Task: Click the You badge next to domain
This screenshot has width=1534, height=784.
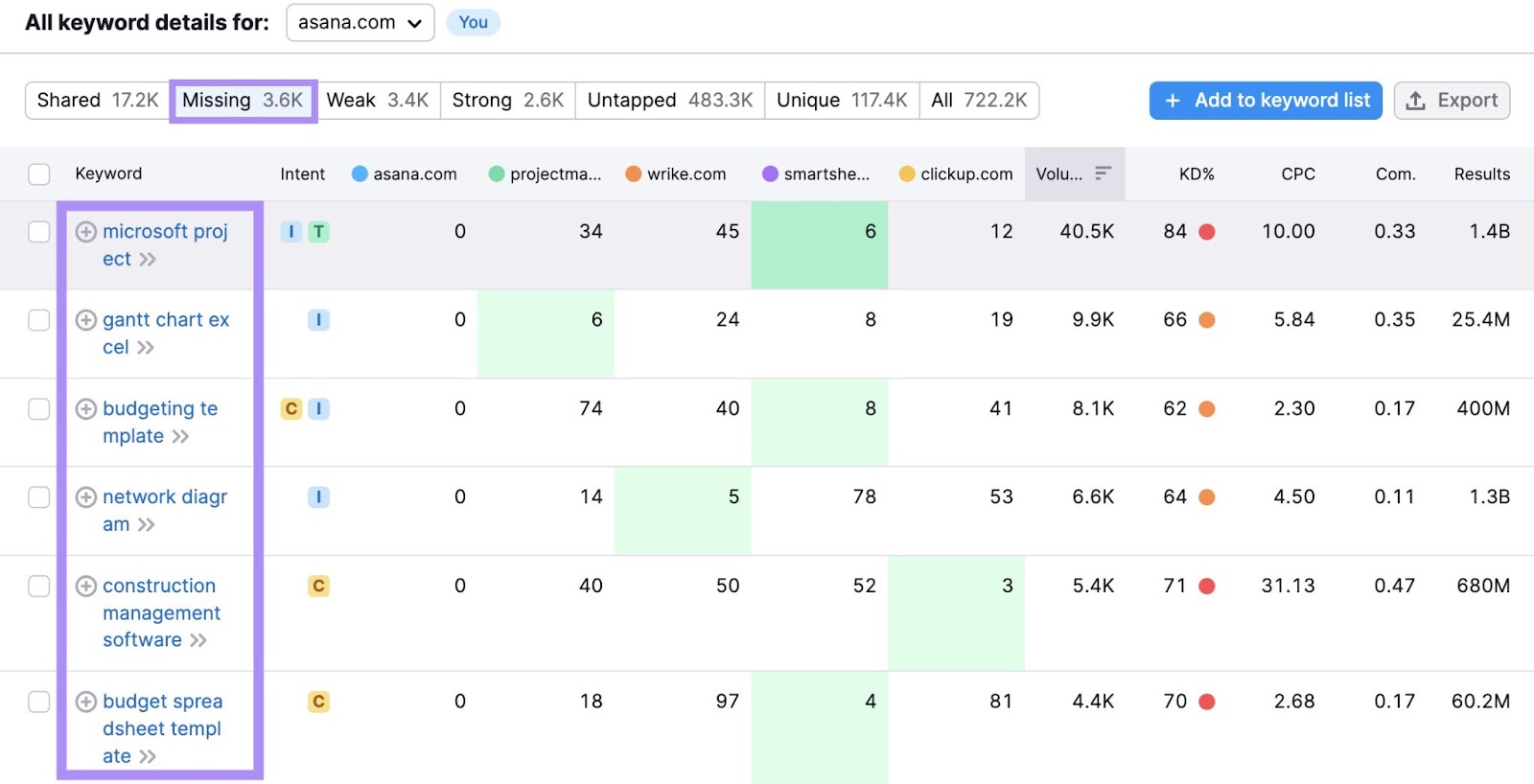Action: click(473, 22)
